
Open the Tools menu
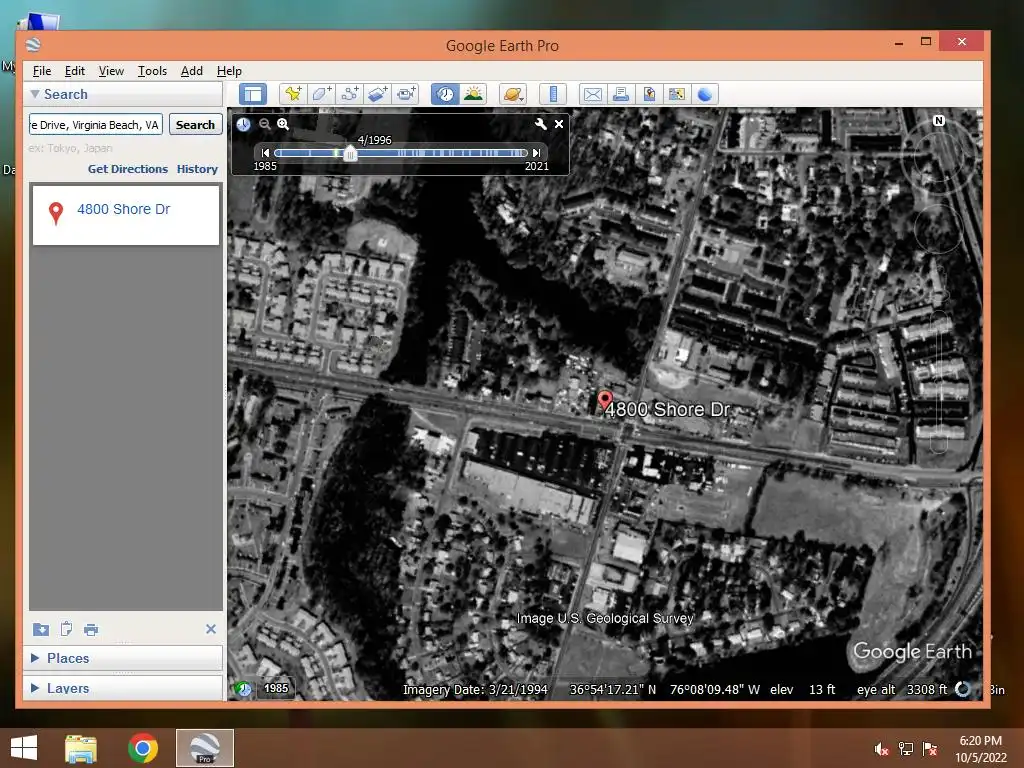(x=152, y=71)
